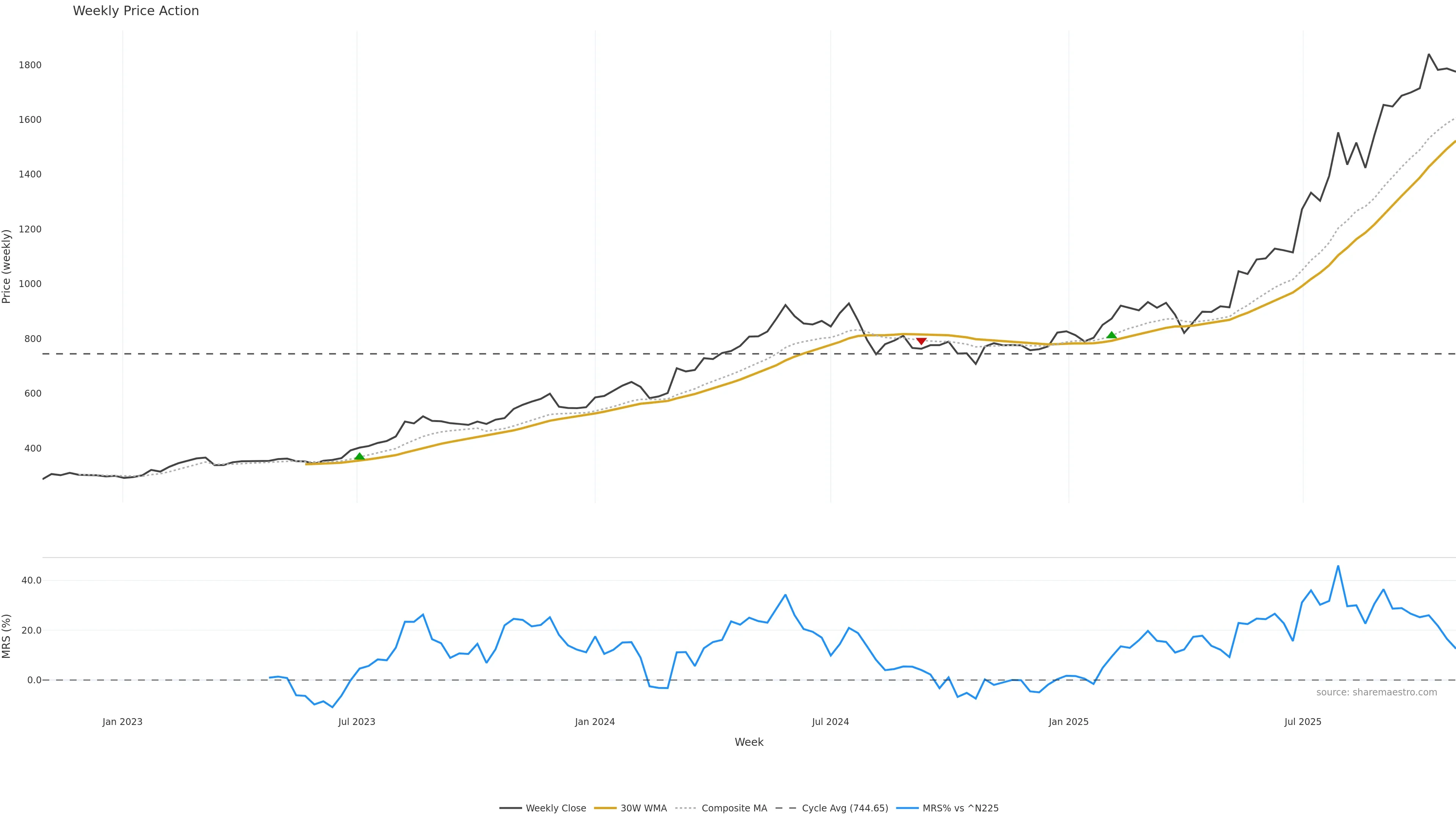The height and width of the screenshot is (819, 1456).
Task: Click the 40.0 MRS axis tick label
Action: (31, 581)
